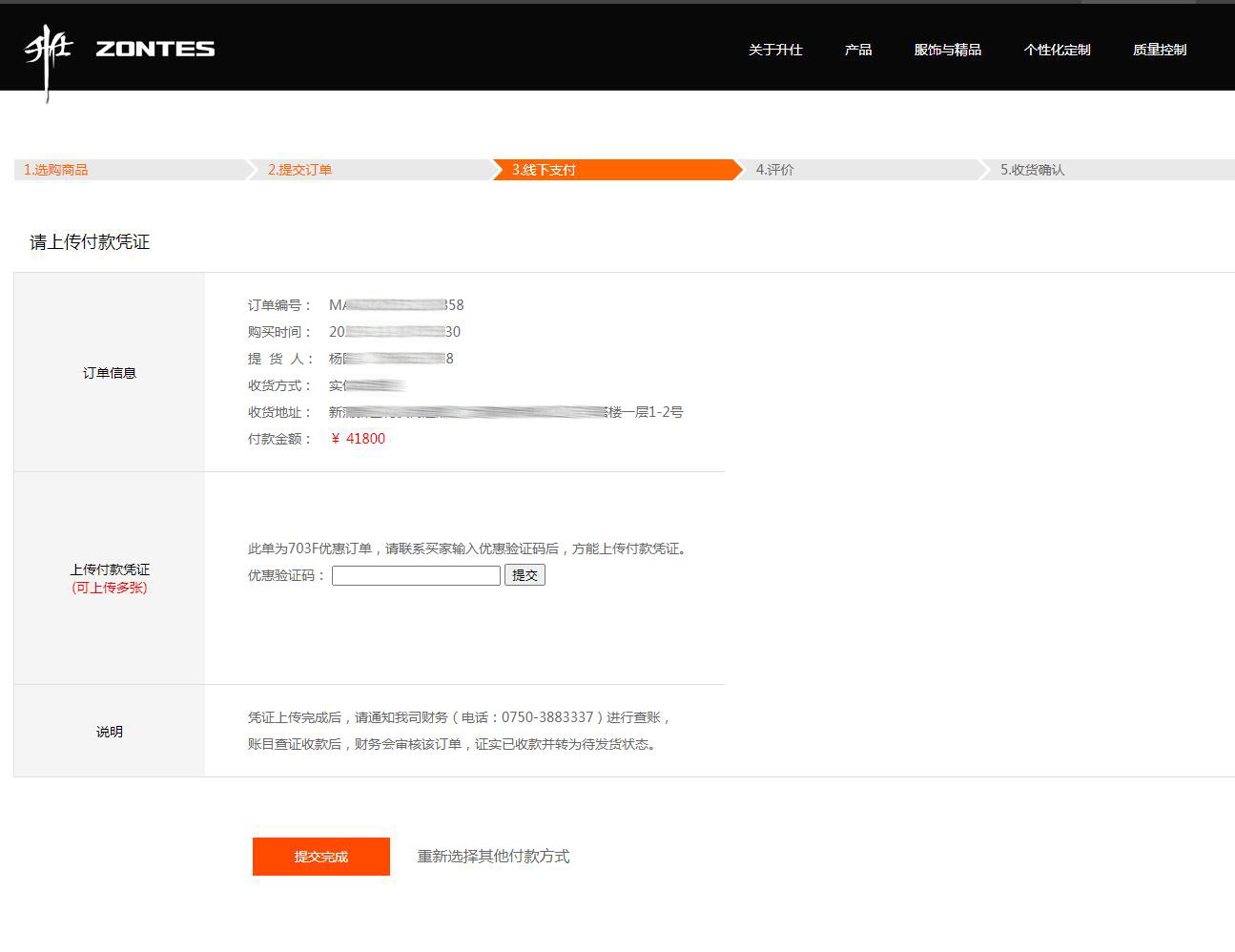1235x952 pixels.
Task: Click the 5.收货确认 step
Action: pyautogui.click(x=1032, y=170)
